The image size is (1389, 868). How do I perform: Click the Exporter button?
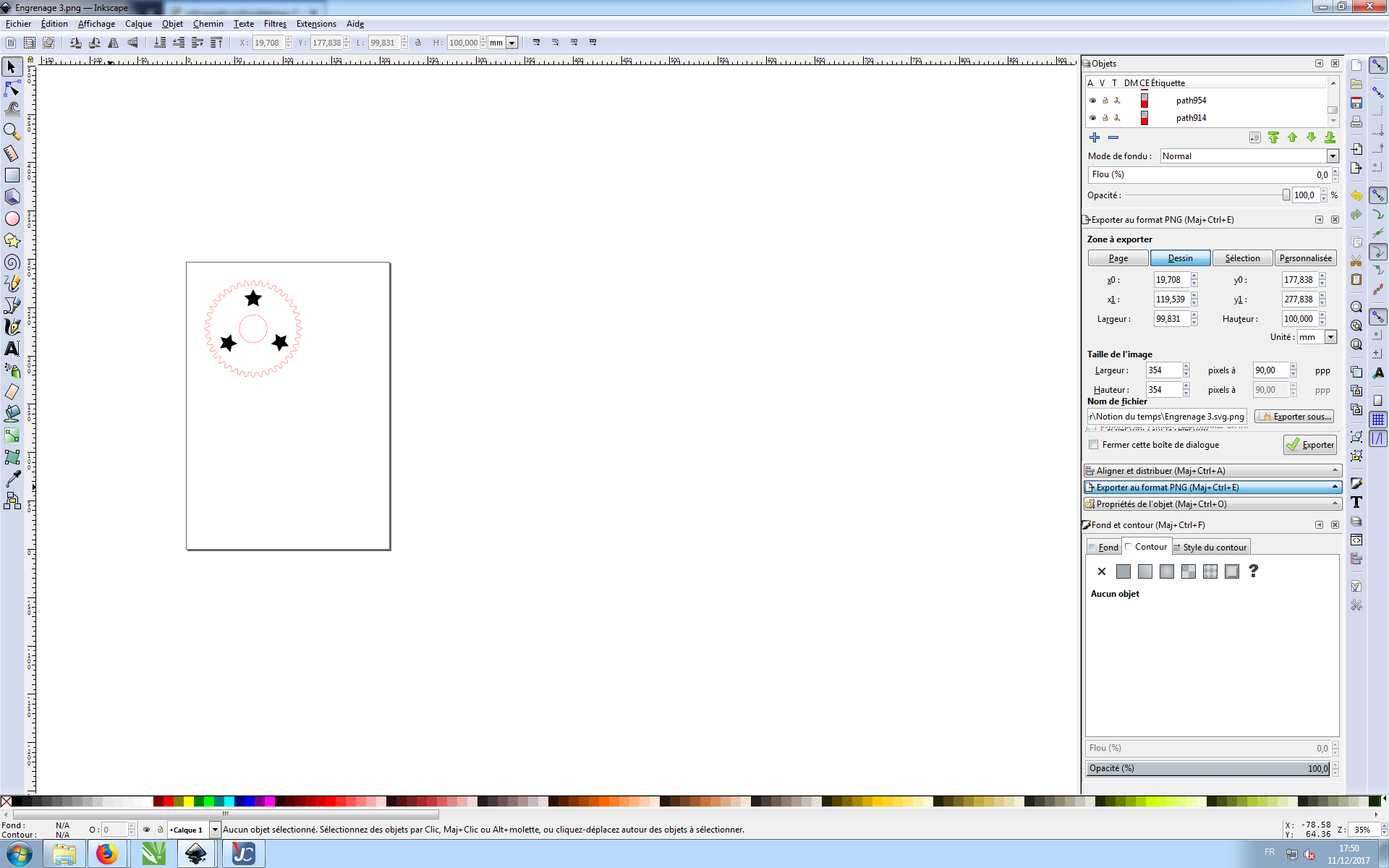click(1310, 445)
